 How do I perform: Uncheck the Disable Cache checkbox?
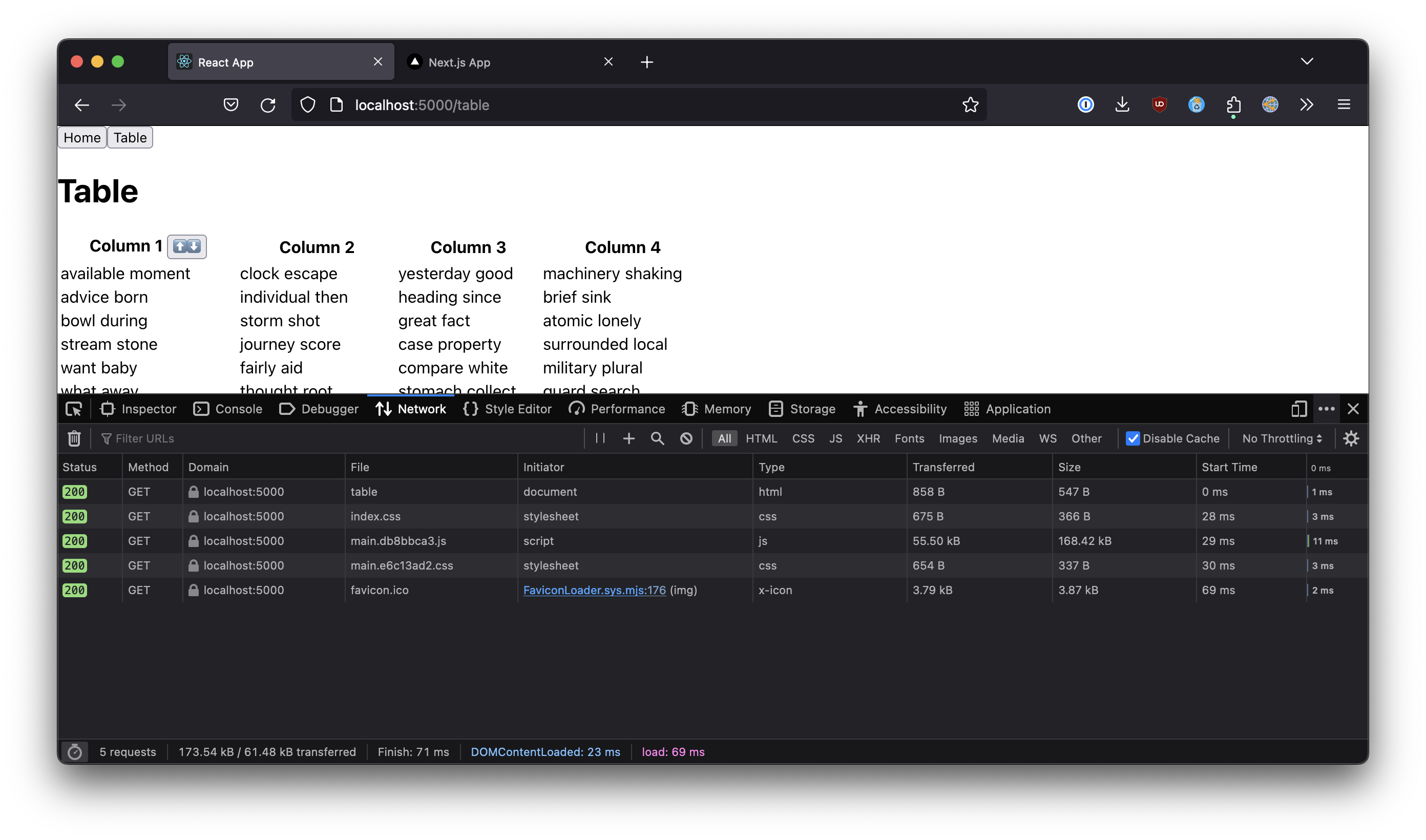[1133, 438]
